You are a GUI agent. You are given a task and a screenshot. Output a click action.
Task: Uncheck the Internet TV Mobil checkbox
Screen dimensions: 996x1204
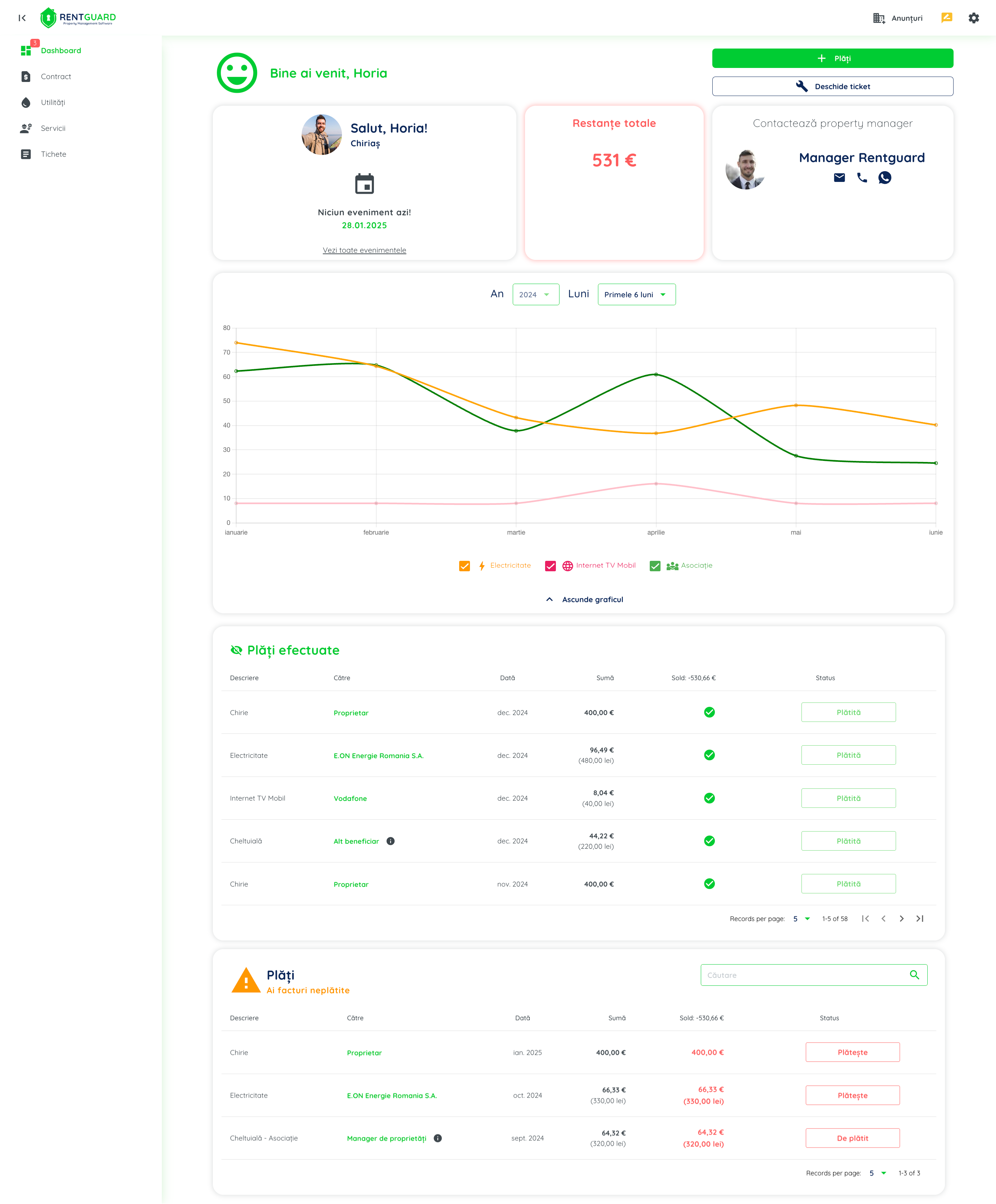click(550, 566)
